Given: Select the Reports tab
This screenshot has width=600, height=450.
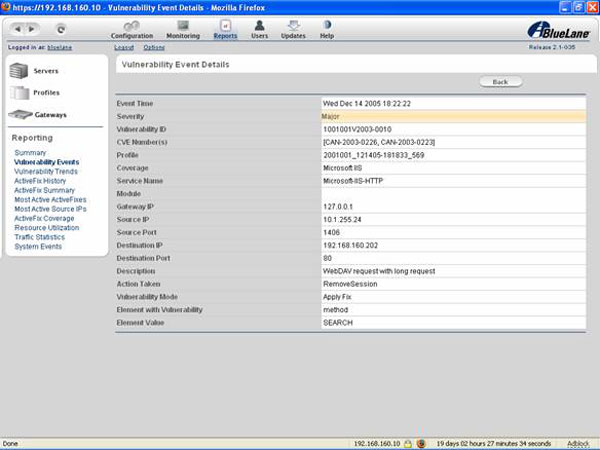Looking at the screenshot, I should tap(225, 28).
